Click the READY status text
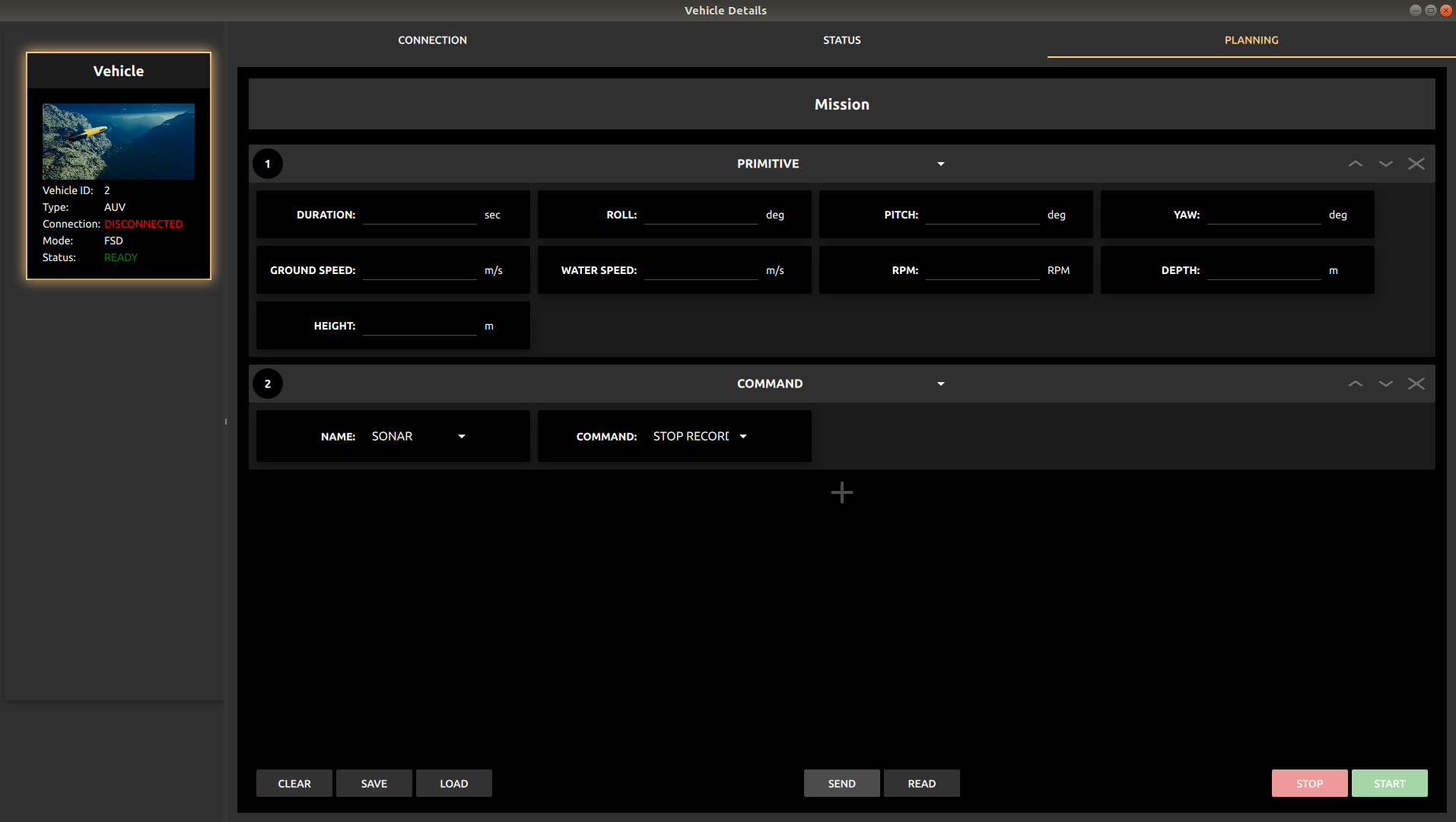The width and height of the screenshot is (1456, 822). pos(121,257)
